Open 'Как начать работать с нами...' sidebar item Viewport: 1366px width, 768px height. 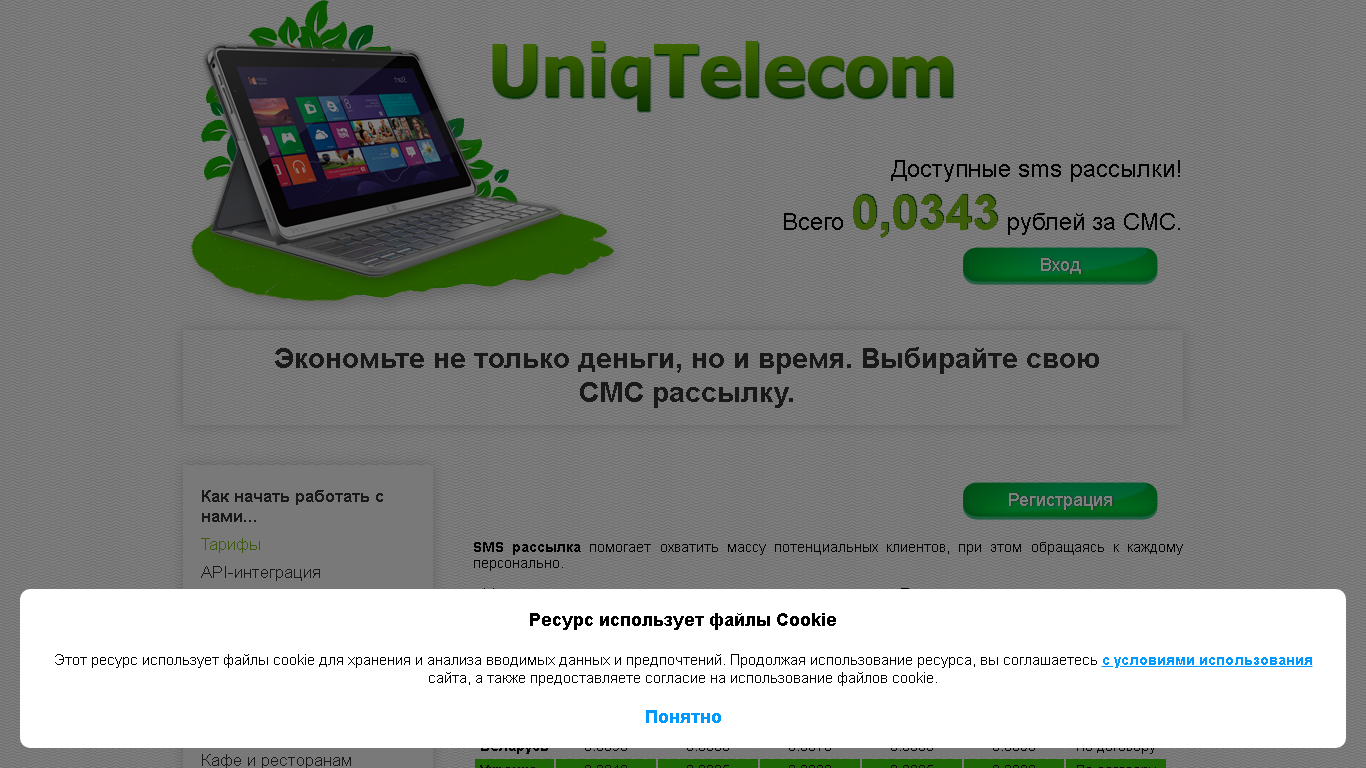tap(292, 506)
